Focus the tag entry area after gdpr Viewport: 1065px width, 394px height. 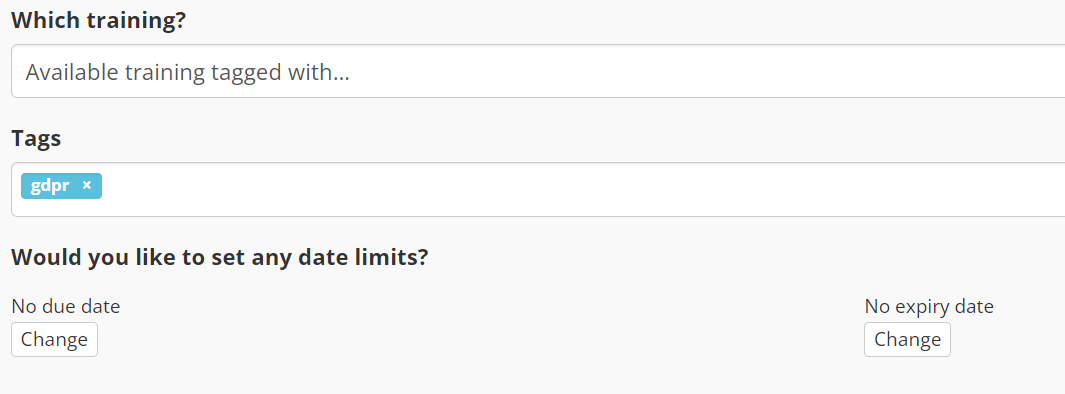pos(584,190)
